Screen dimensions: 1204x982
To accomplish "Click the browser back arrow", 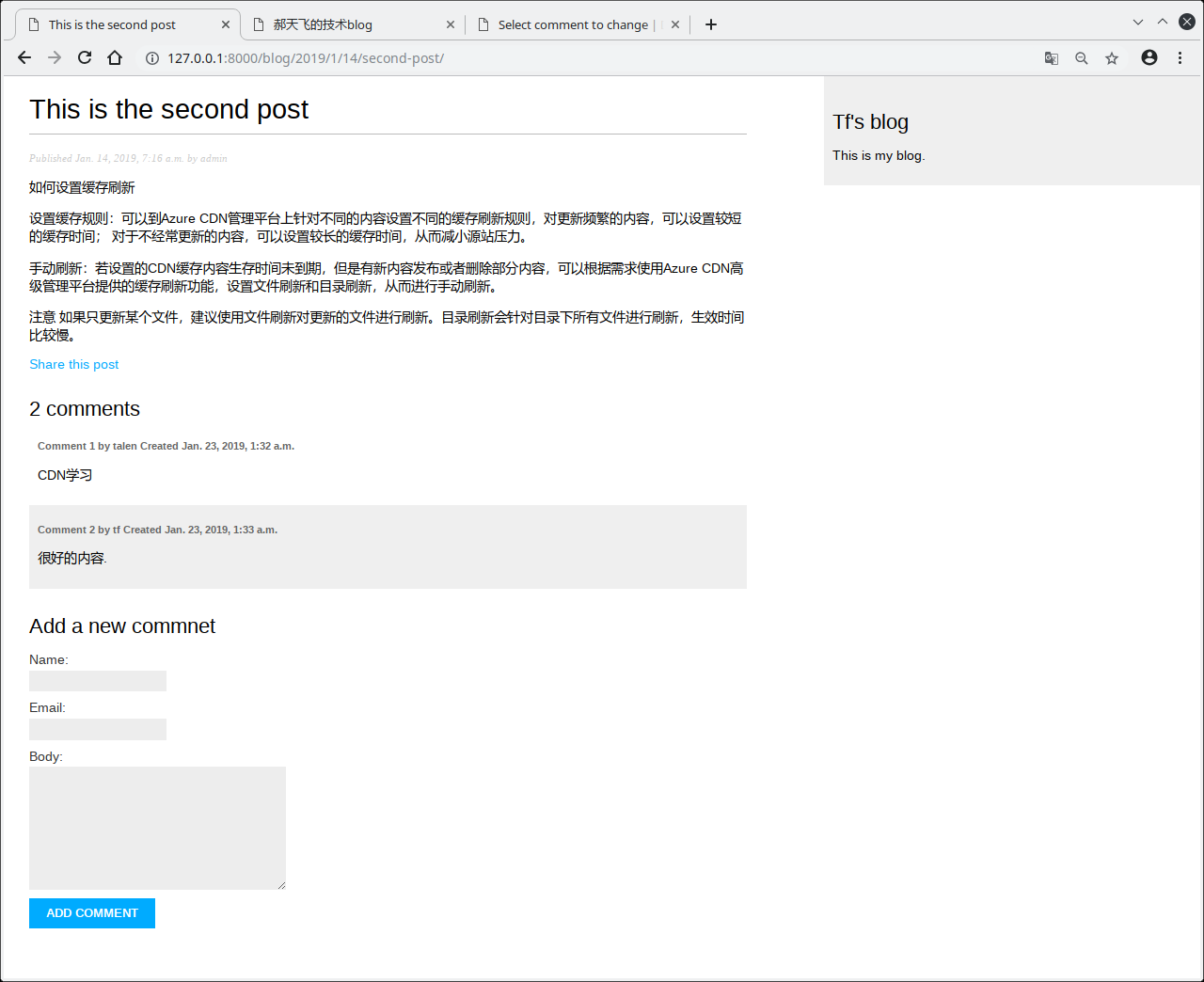I will pos(24,58).
